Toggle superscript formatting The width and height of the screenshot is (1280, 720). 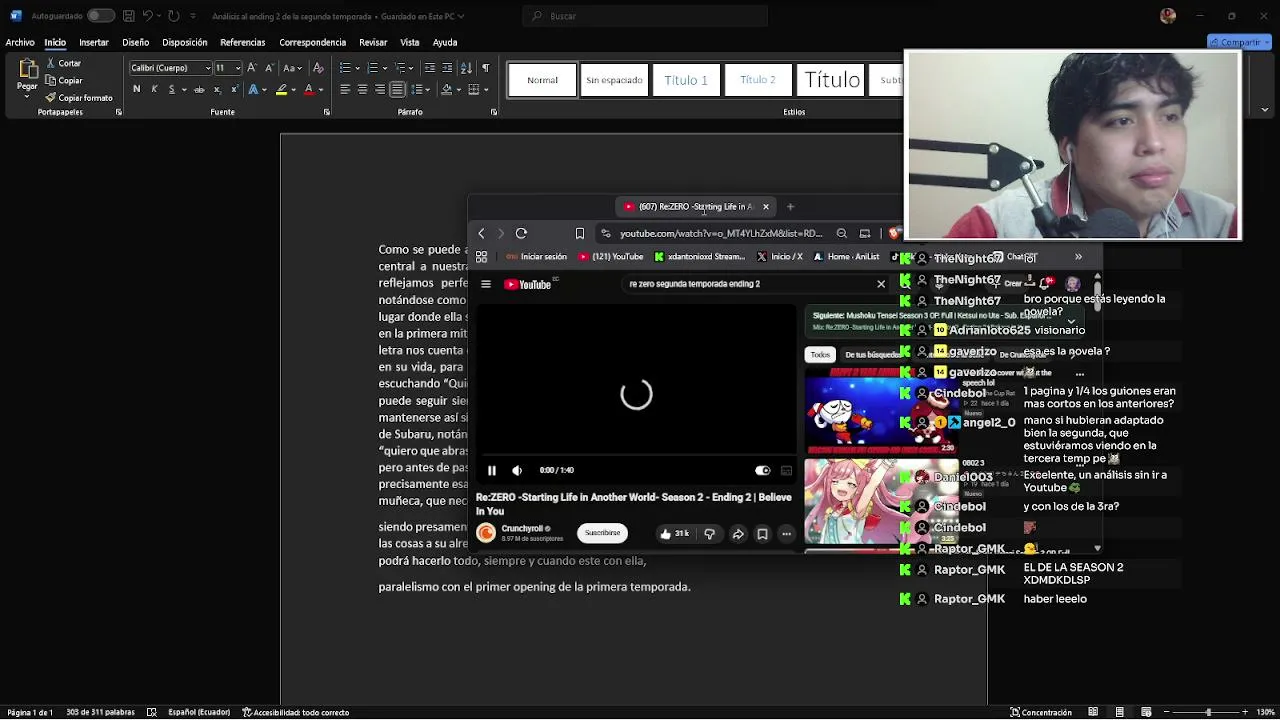(x=234, y=90)
